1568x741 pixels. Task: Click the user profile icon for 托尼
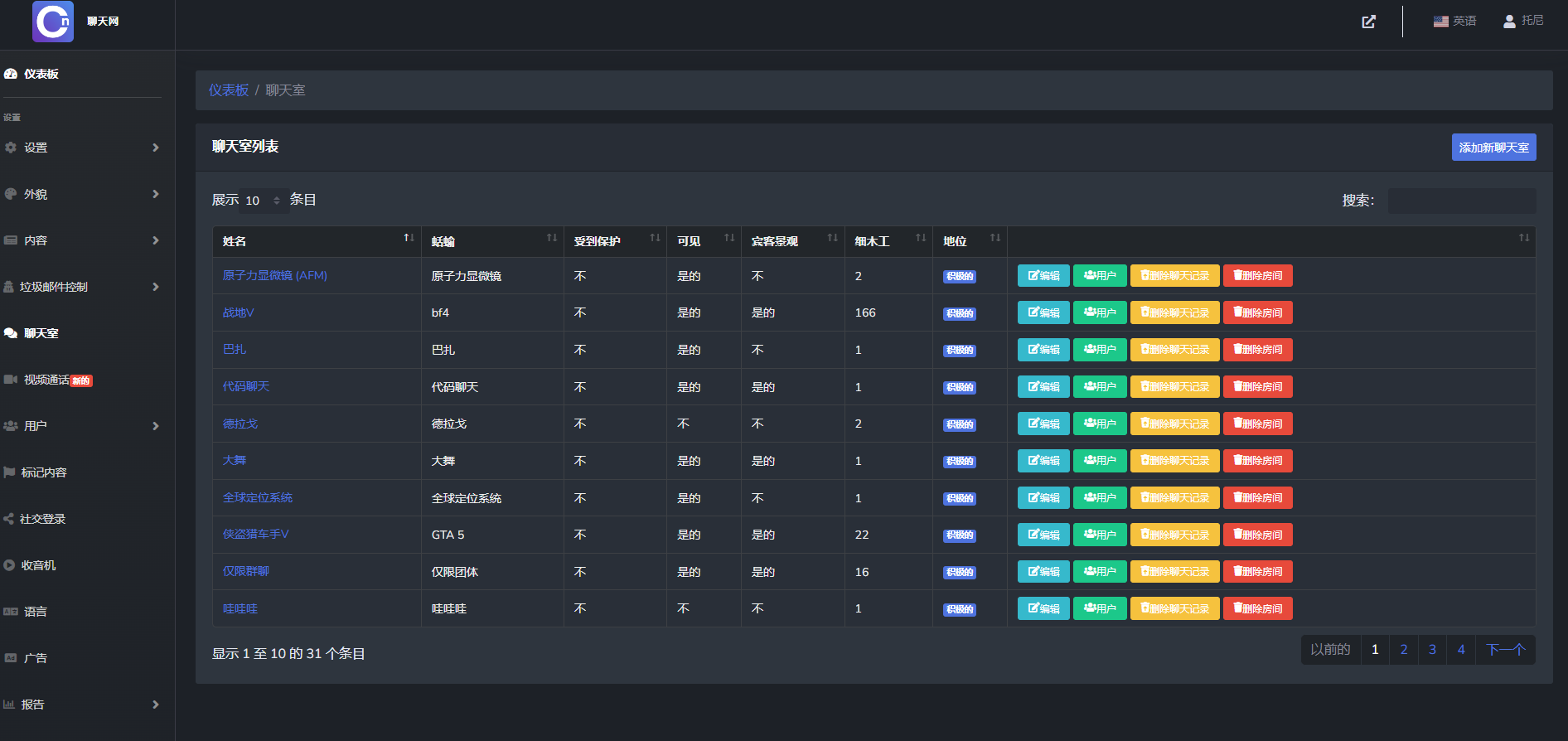[x=1509, y=22]
